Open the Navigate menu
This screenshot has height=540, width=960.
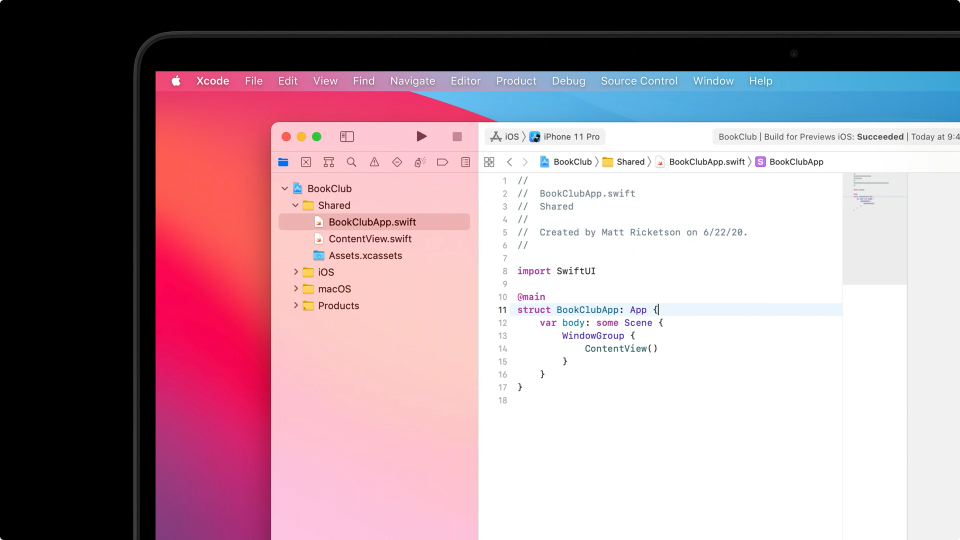point(413,81)
